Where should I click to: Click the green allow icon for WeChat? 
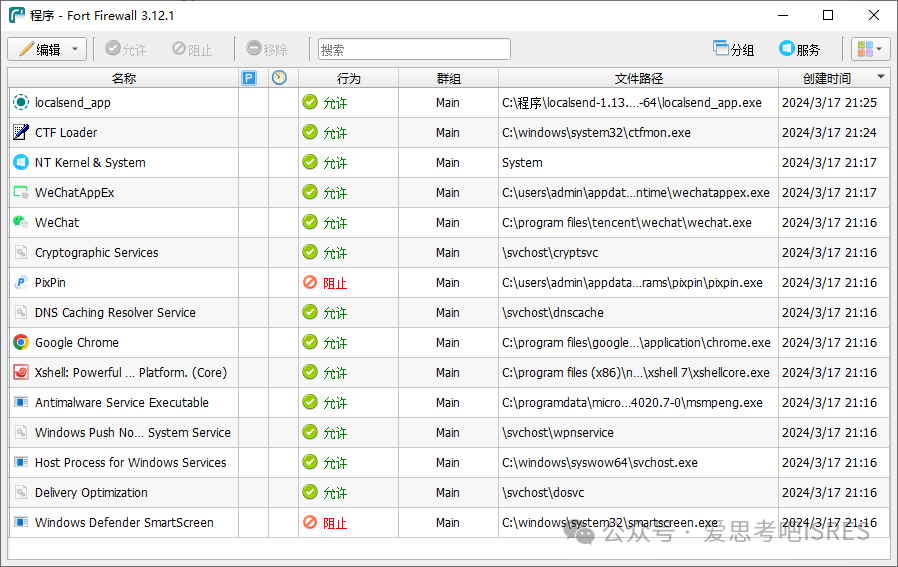[x=310, y=222]
